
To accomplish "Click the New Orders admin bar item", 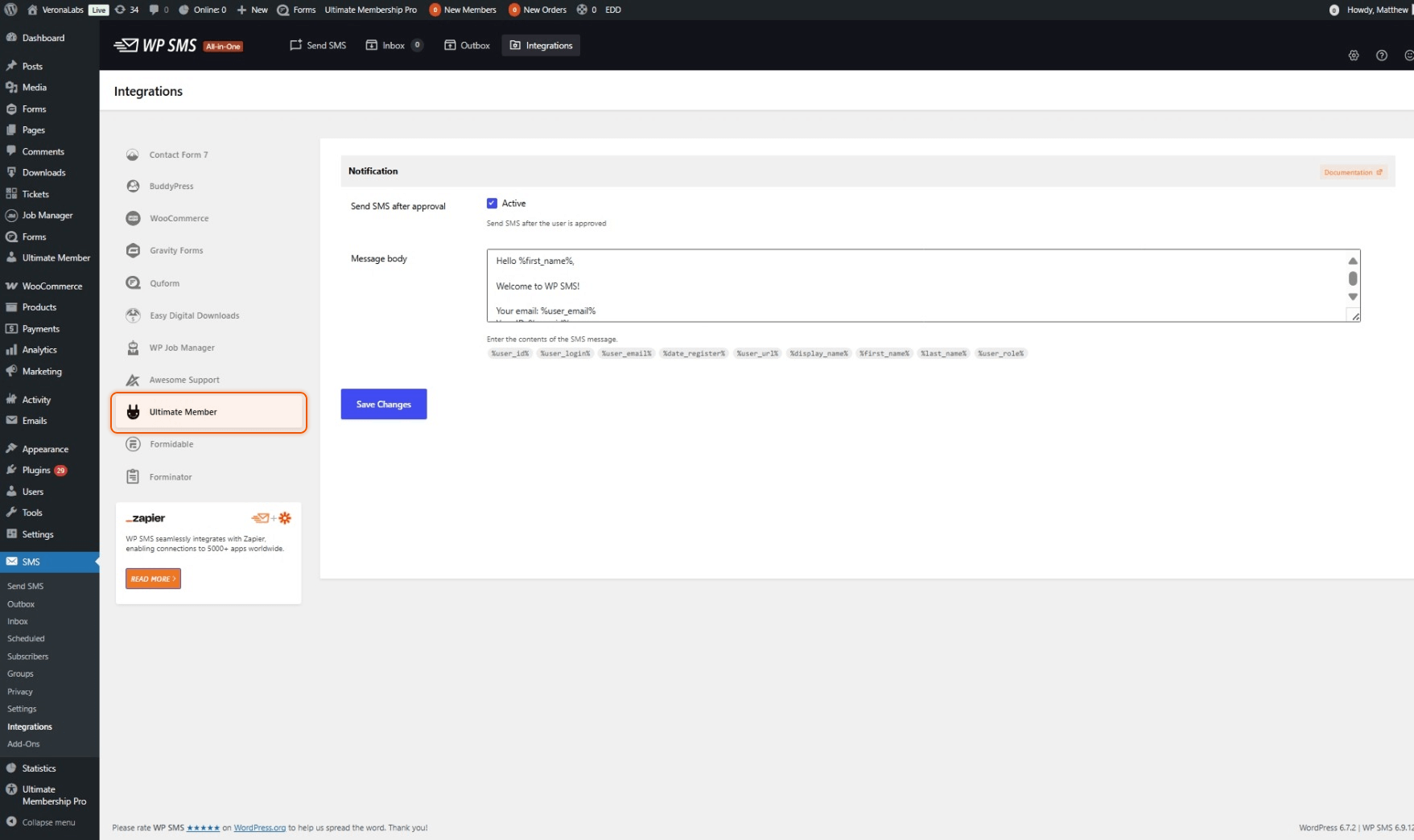I will pyautogui.click(x=538, y=10).
